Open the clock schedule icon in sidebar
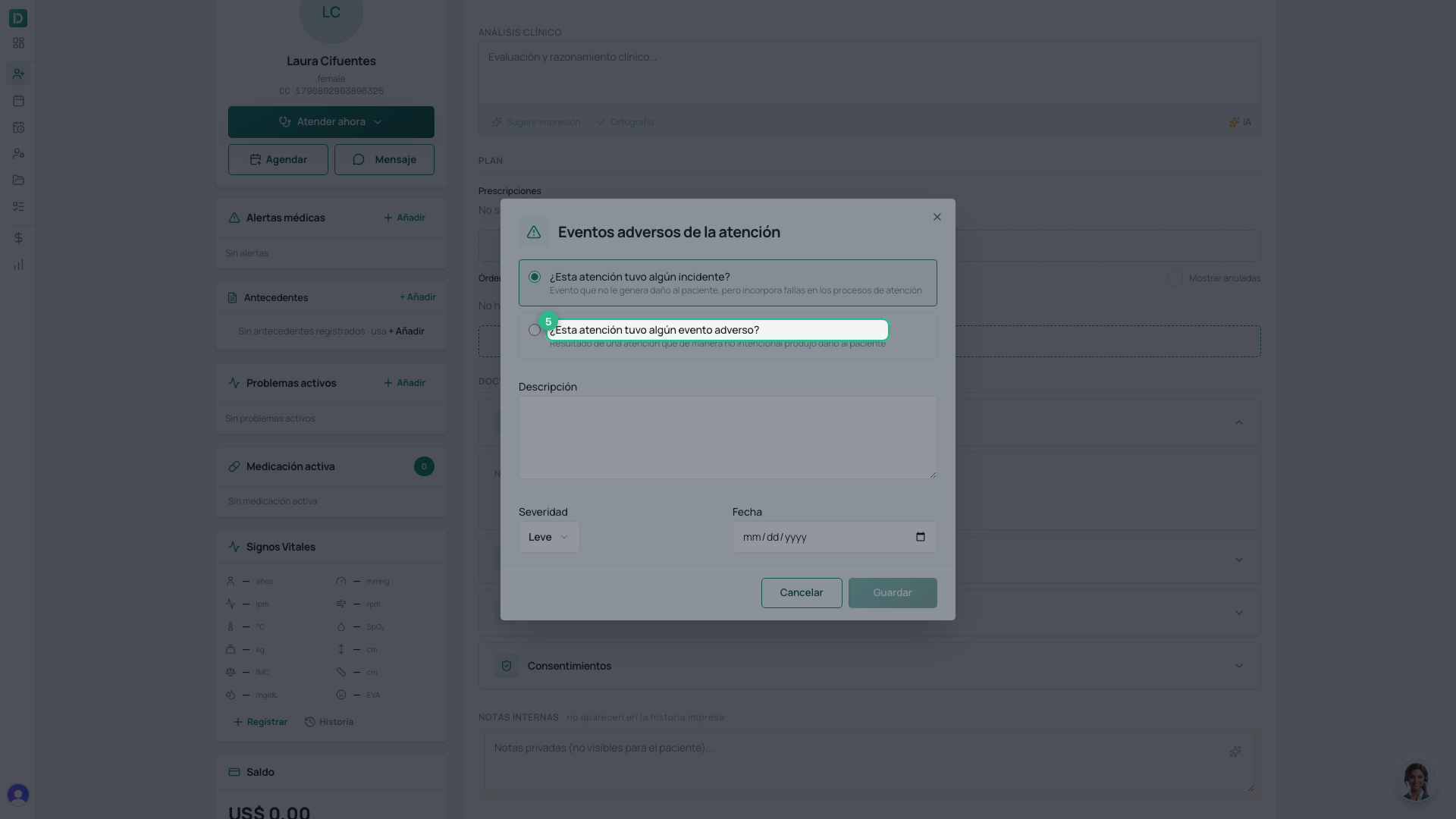This screenshot has width=1456, height=819. pyautogui.click(x=18, y=127)
